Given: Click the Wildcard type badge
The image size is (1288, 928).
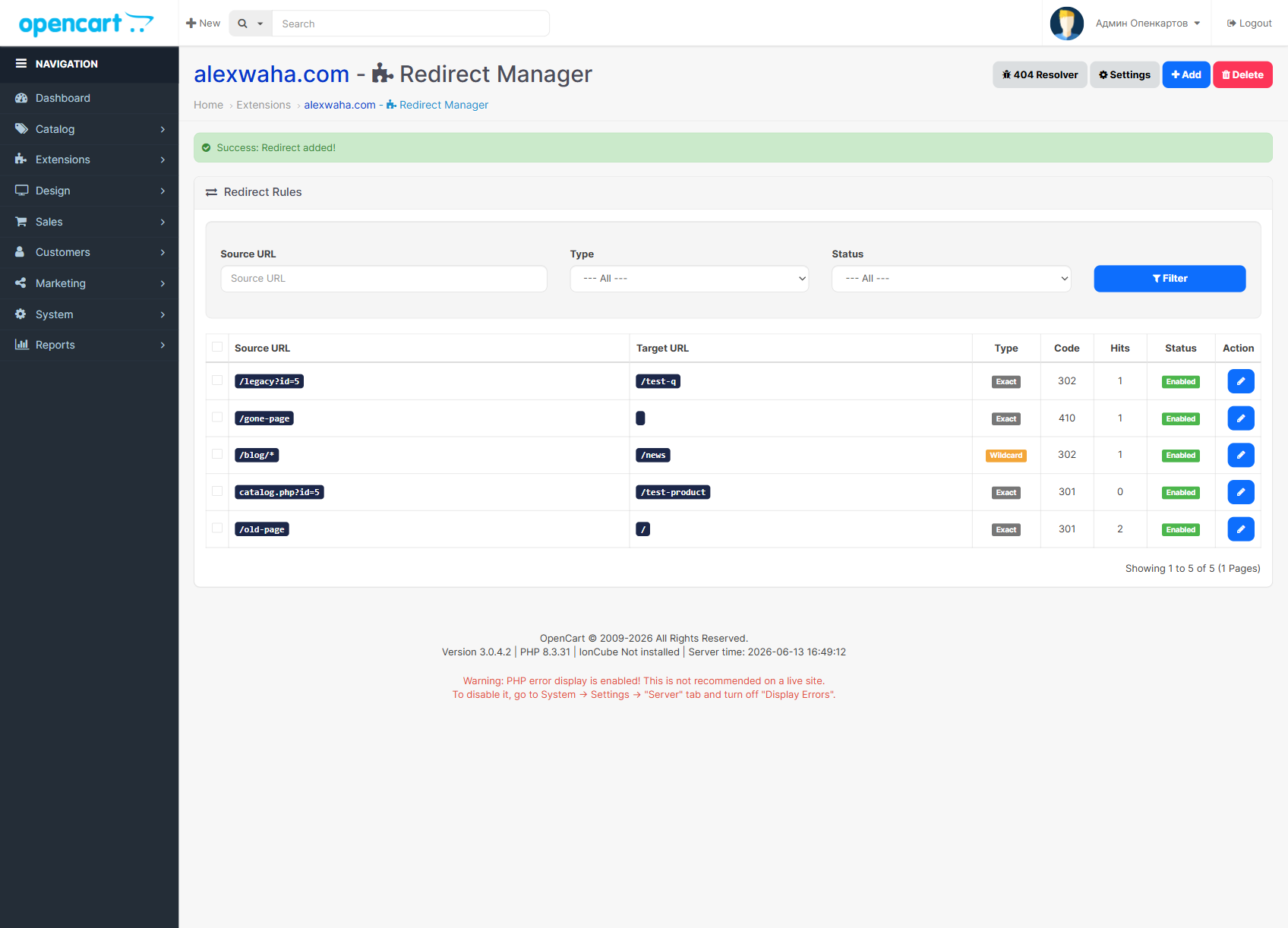Looking at the screenshot, I should (1006, 456).
